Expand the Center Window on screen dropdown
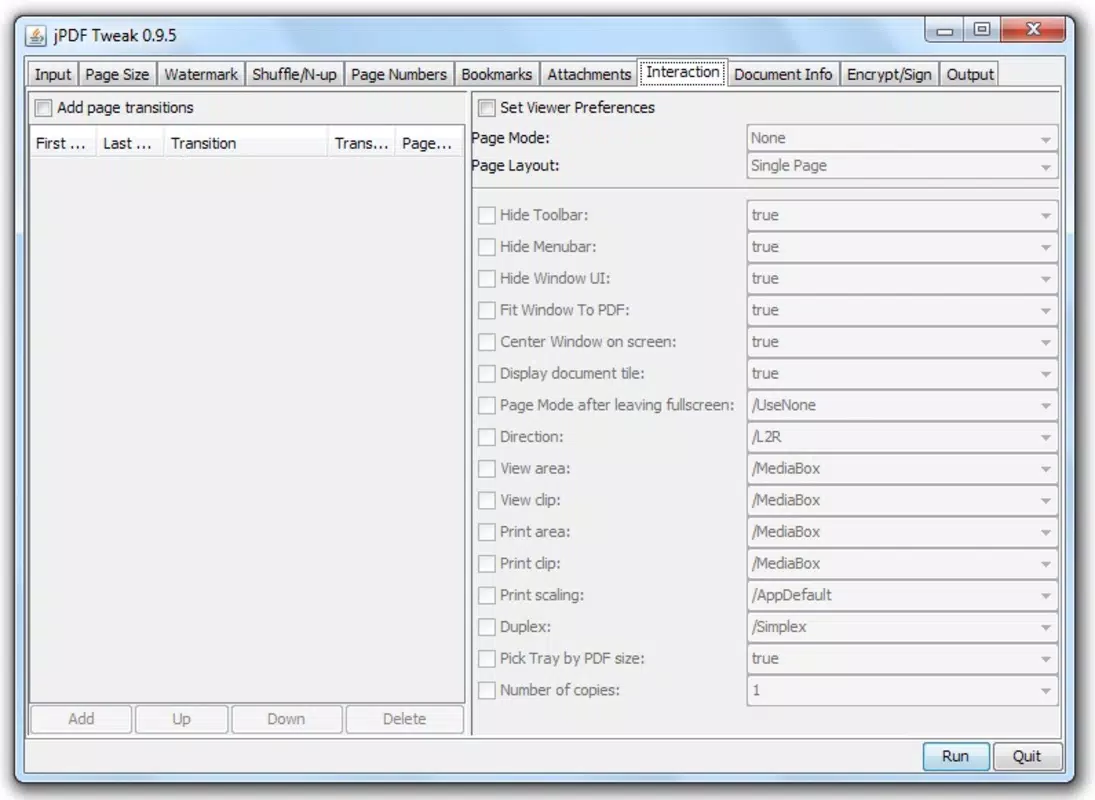1095x800 pixels. 902,342
